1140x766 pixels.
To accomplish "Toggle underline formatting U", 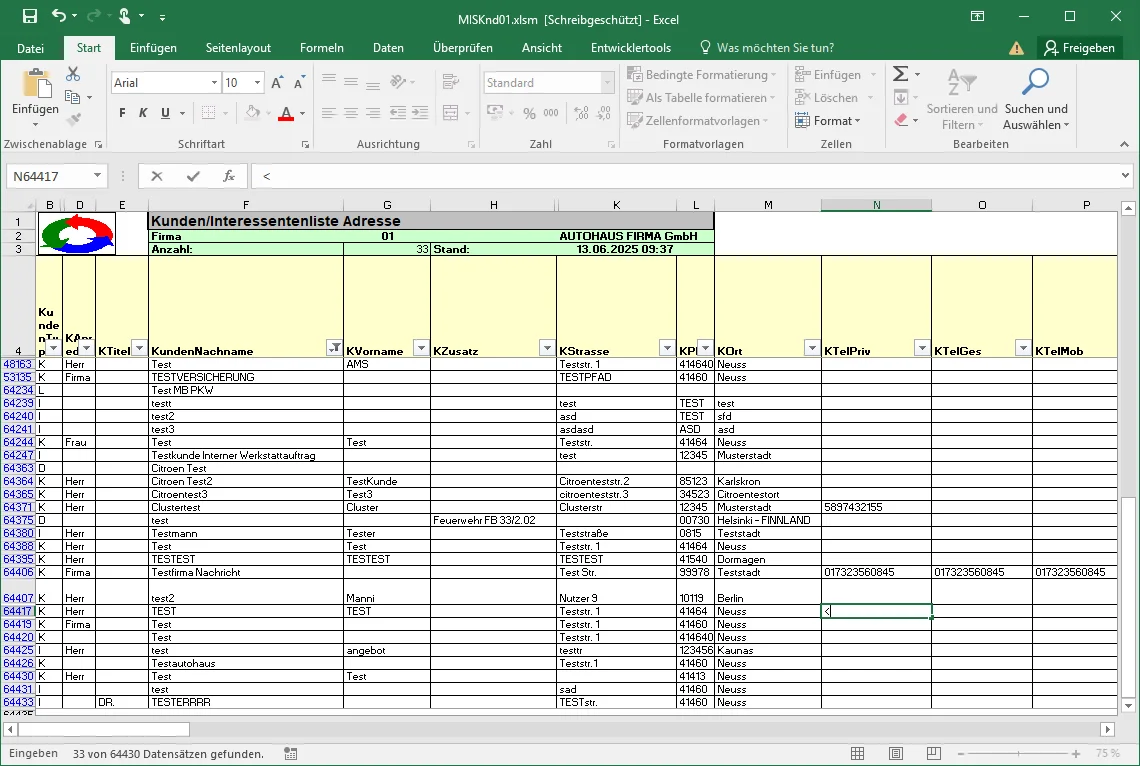I will pos(165,113).
